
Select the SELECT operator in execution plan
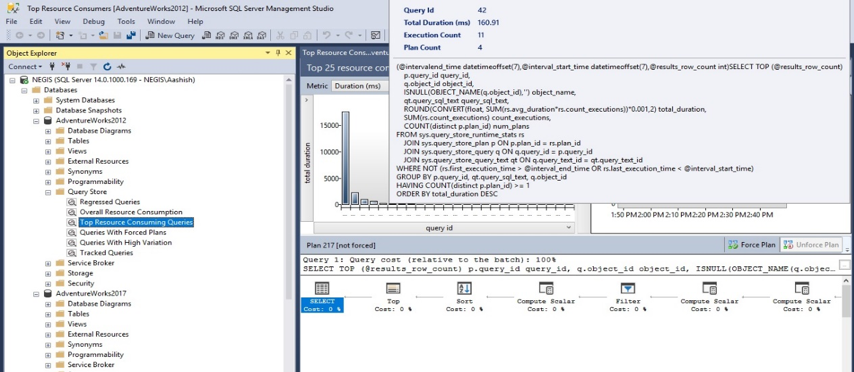[322, 297]
